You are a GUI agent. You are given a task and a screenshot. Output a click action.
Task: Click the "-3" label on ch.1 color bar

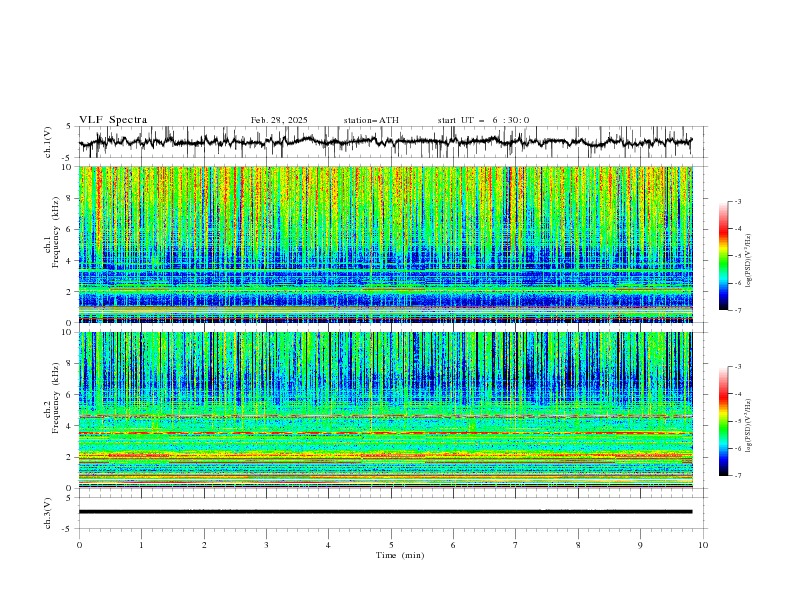click(x=737, y=201)
